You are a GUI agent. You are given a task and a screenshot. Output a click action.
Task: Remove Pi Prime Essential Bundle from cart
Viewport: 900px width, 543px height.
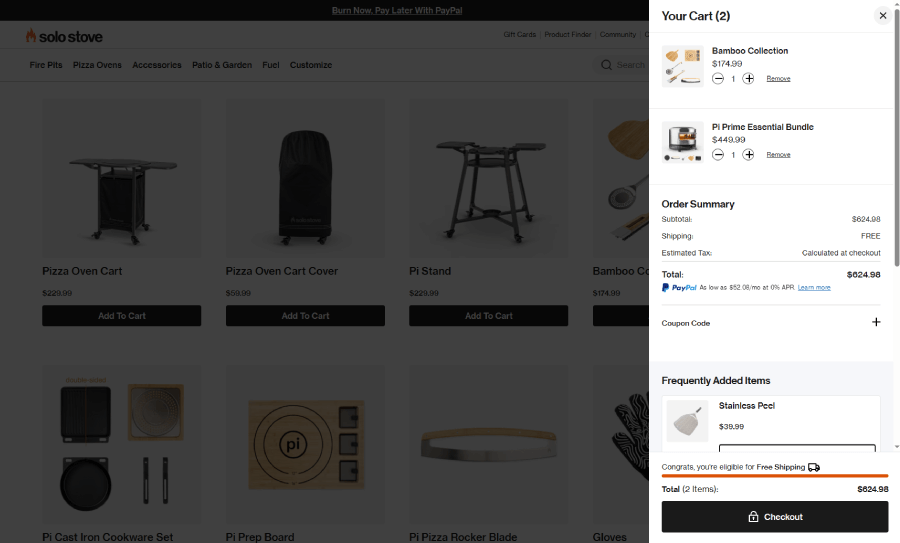click(778, 154)
